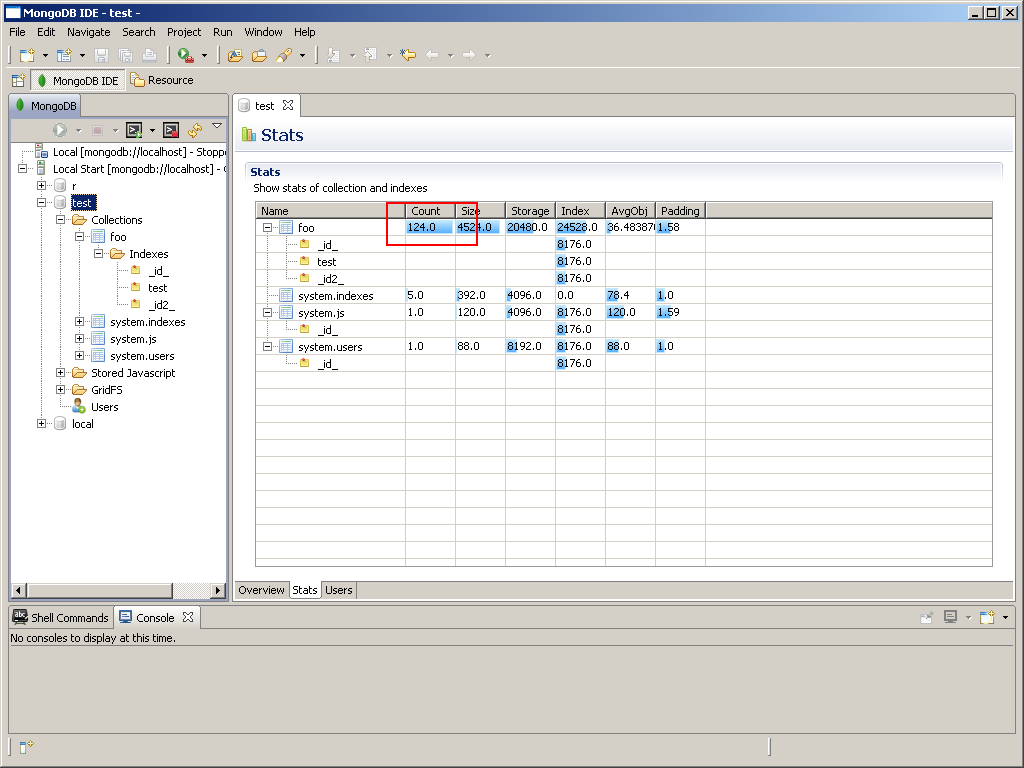Click the New wizard toolbar icon
The image size is (1024, 768).
pyautogui.click(x=27, y=56)
